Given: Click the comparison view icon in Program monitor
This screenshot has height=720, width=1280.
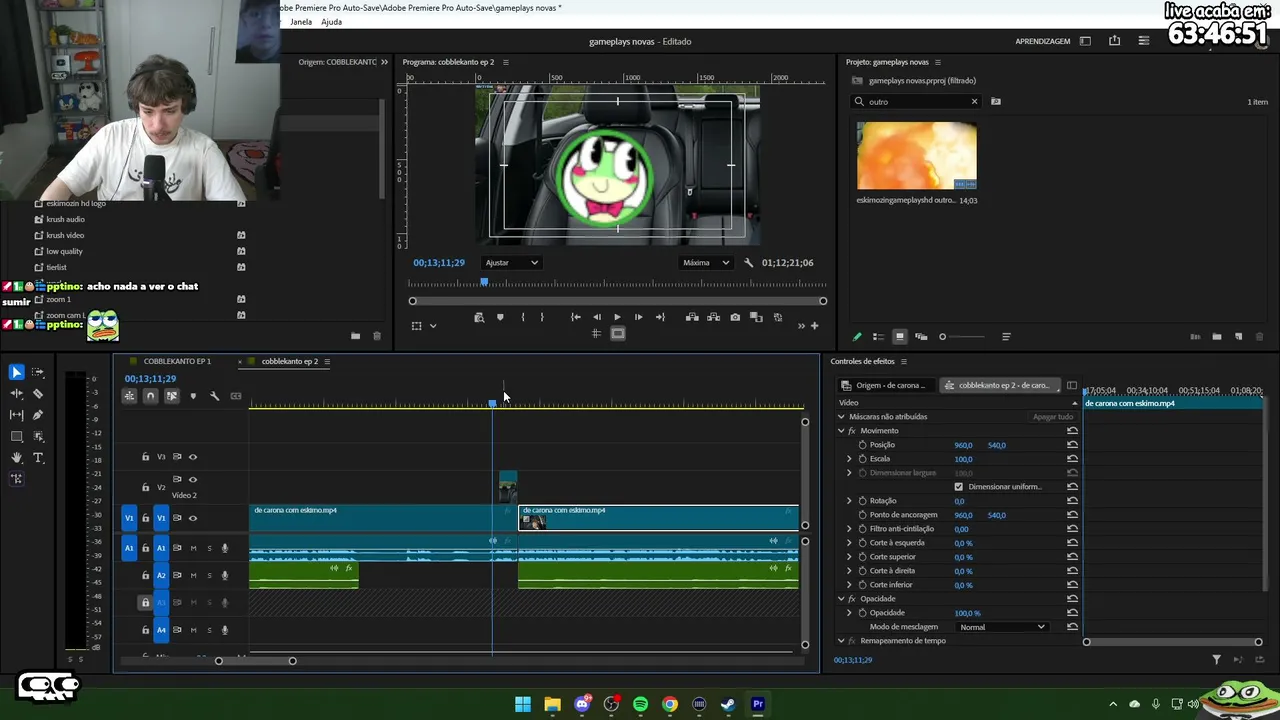Looking at the screenshot, I should coord(757,317).
